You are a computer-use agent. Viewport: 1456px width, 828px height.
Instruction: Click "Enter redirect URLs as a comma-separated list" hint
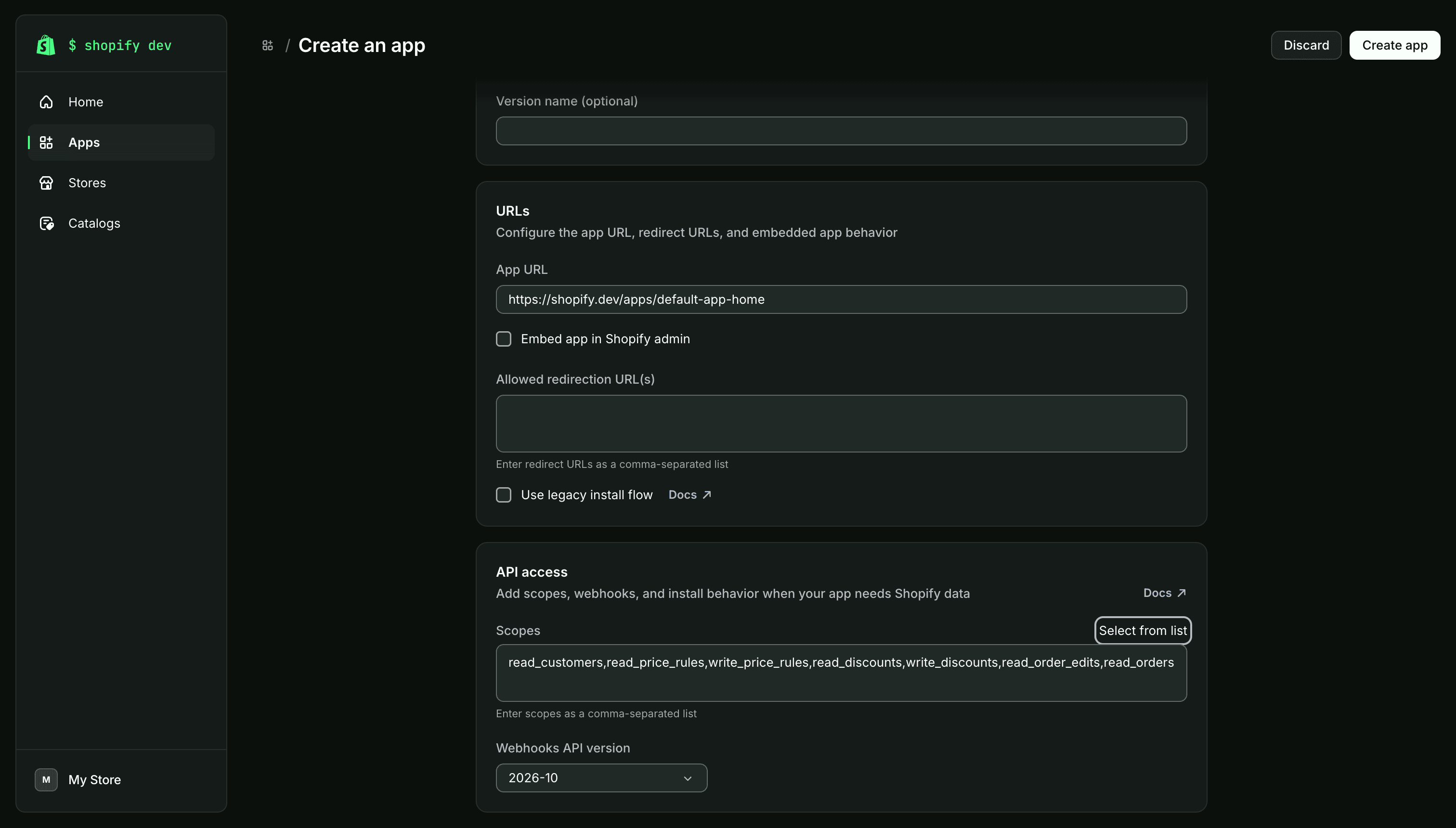pos(611,464)
